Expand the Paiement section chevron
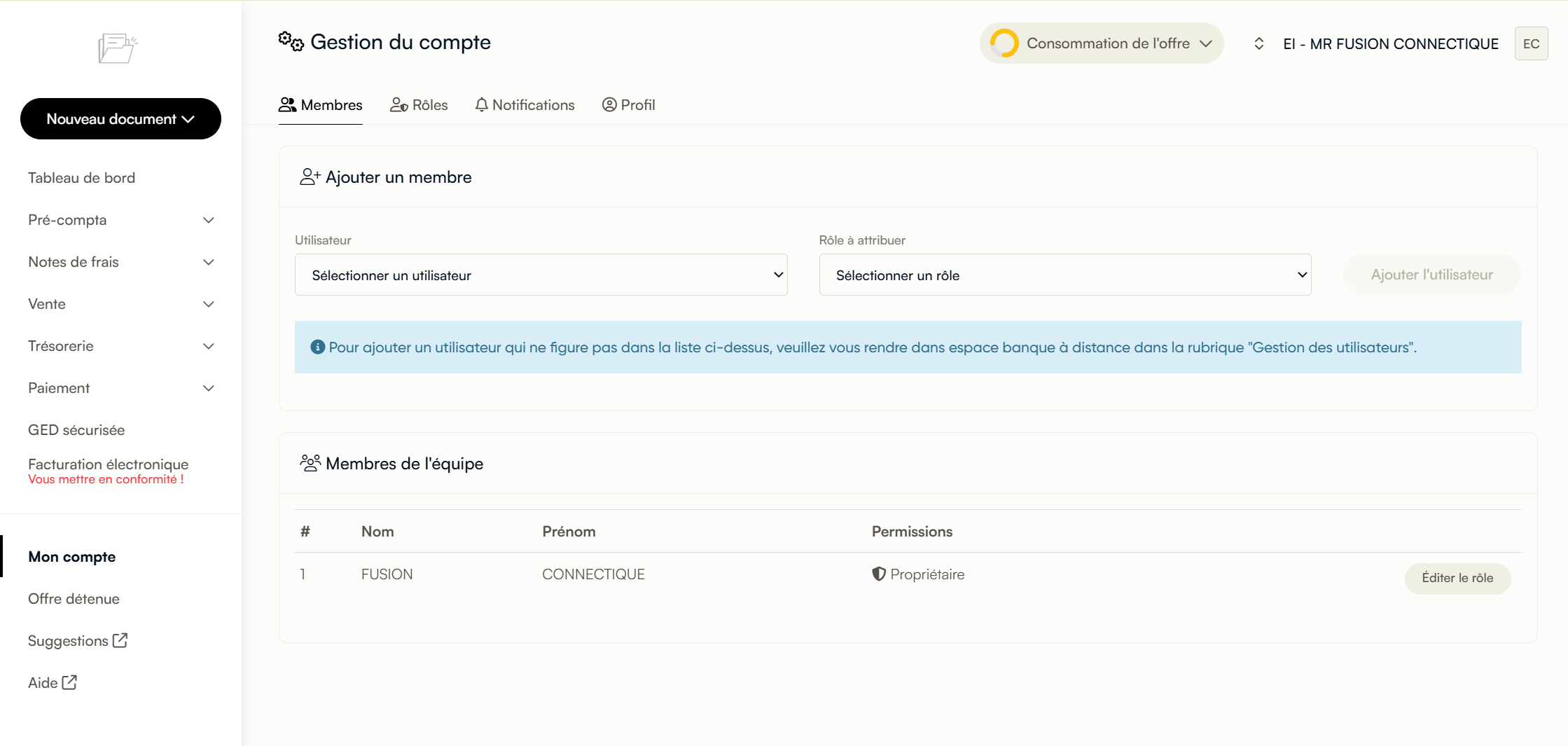1568x746 pixels. (208, 388)
